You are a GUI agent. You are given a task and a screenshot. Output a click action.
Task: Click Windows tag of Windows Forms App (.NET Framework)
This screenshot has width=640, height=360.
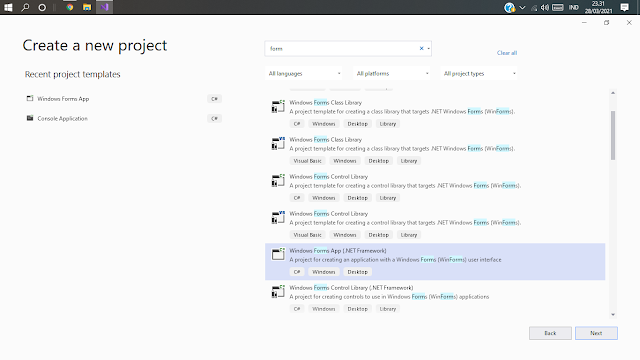coord(324,272)
